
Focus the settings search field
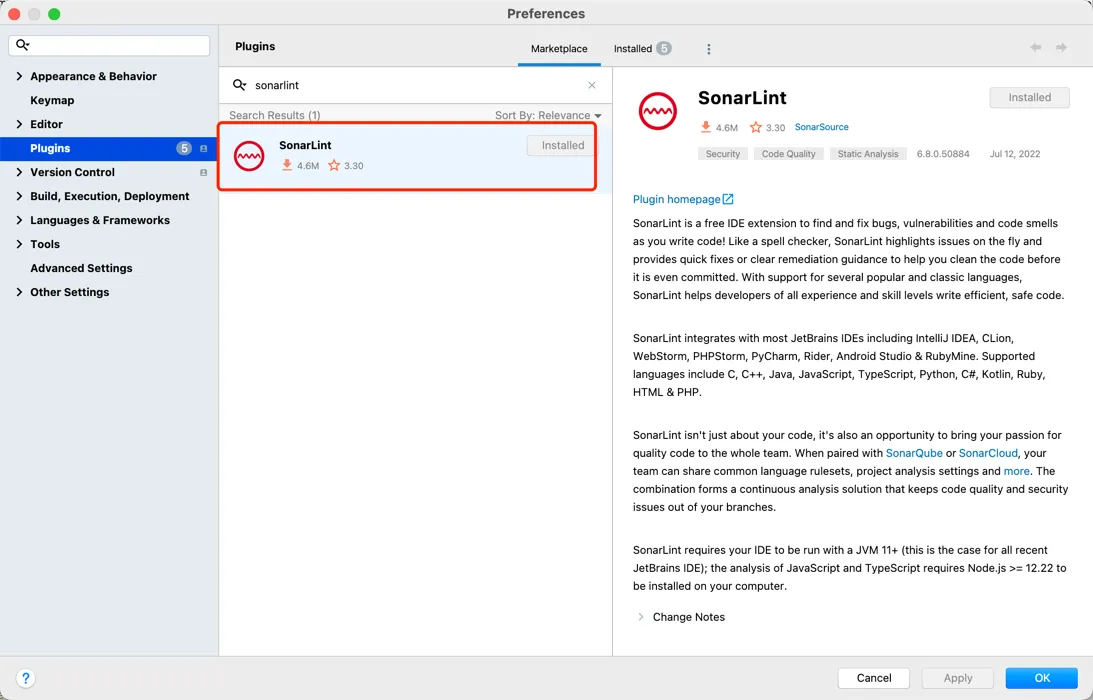coord(109,45)
